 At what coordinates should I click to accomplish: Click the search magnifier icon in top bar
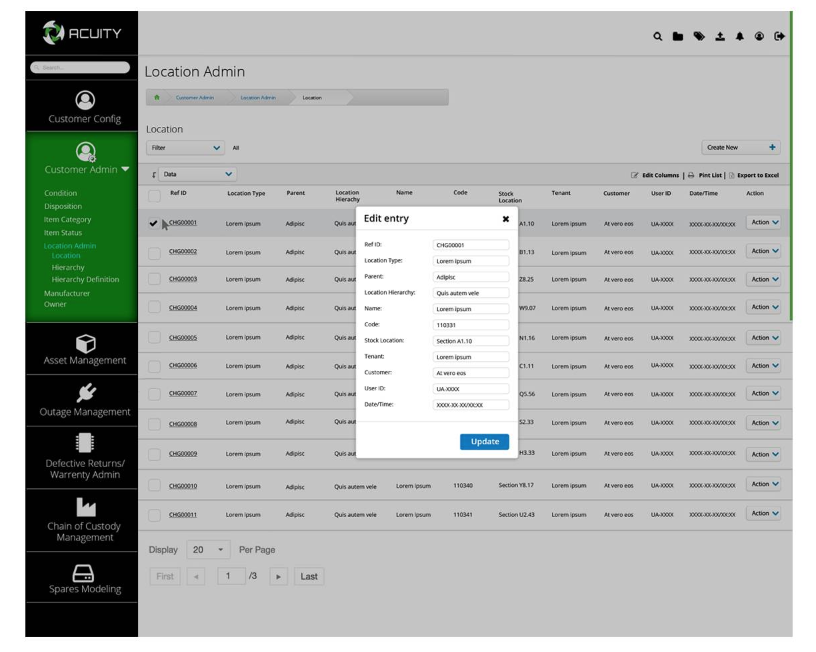[x=658, y=37]
